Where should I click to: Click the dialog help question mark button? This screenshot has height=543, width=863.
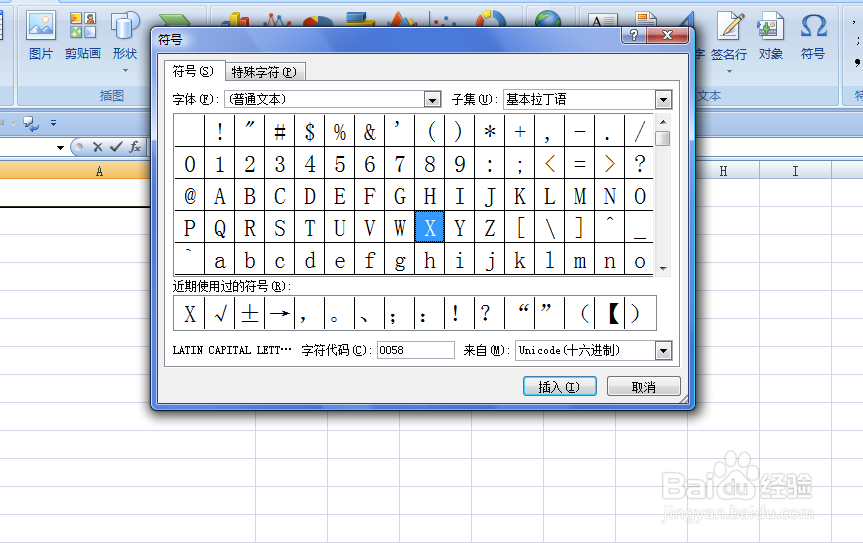(x=634, y=35)
